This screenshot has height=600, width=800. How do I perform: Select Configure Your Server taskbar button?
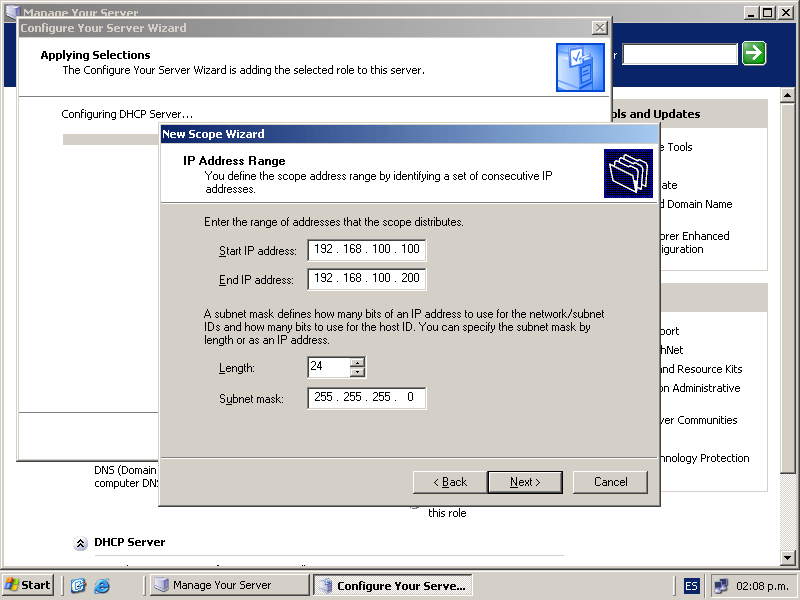(x=392, y=585)
